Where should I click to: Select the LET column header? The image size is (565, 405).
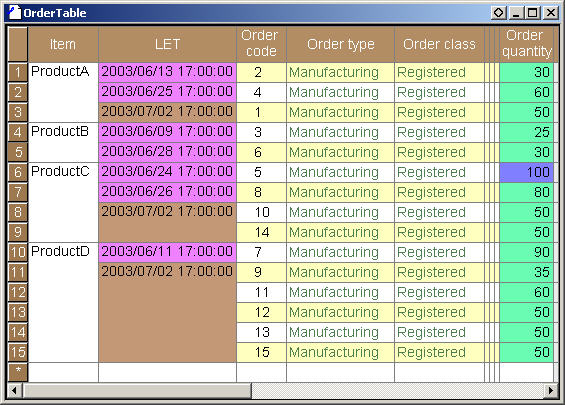pos(168,44)
